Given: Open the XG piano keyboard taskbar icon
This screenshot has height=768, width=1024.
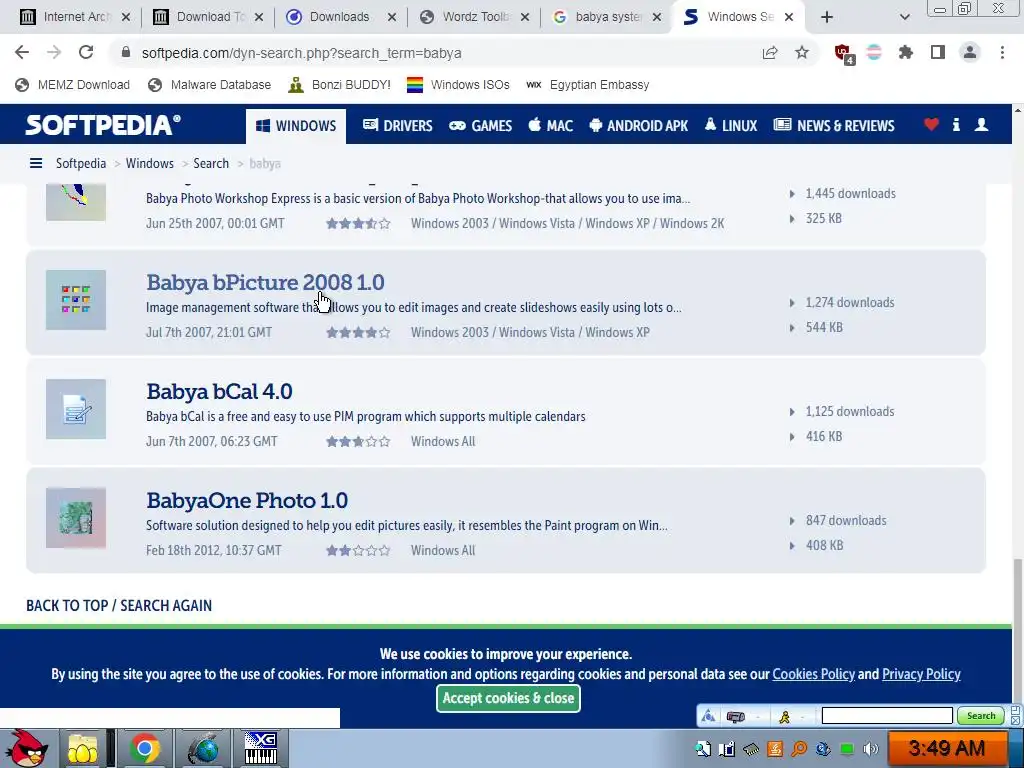Looking at the screenshot, I should [261, 748].
